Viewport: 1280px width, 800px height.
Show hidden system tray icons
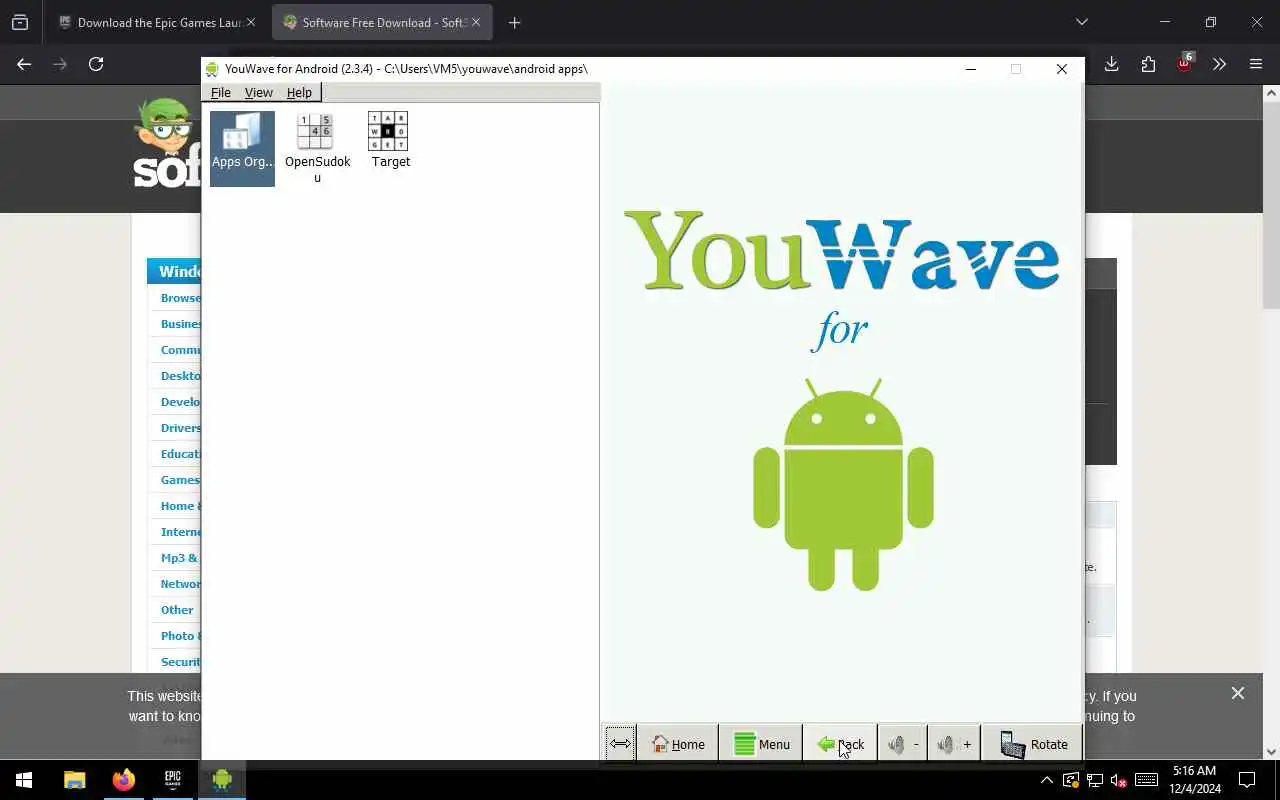coord(1046,780)
